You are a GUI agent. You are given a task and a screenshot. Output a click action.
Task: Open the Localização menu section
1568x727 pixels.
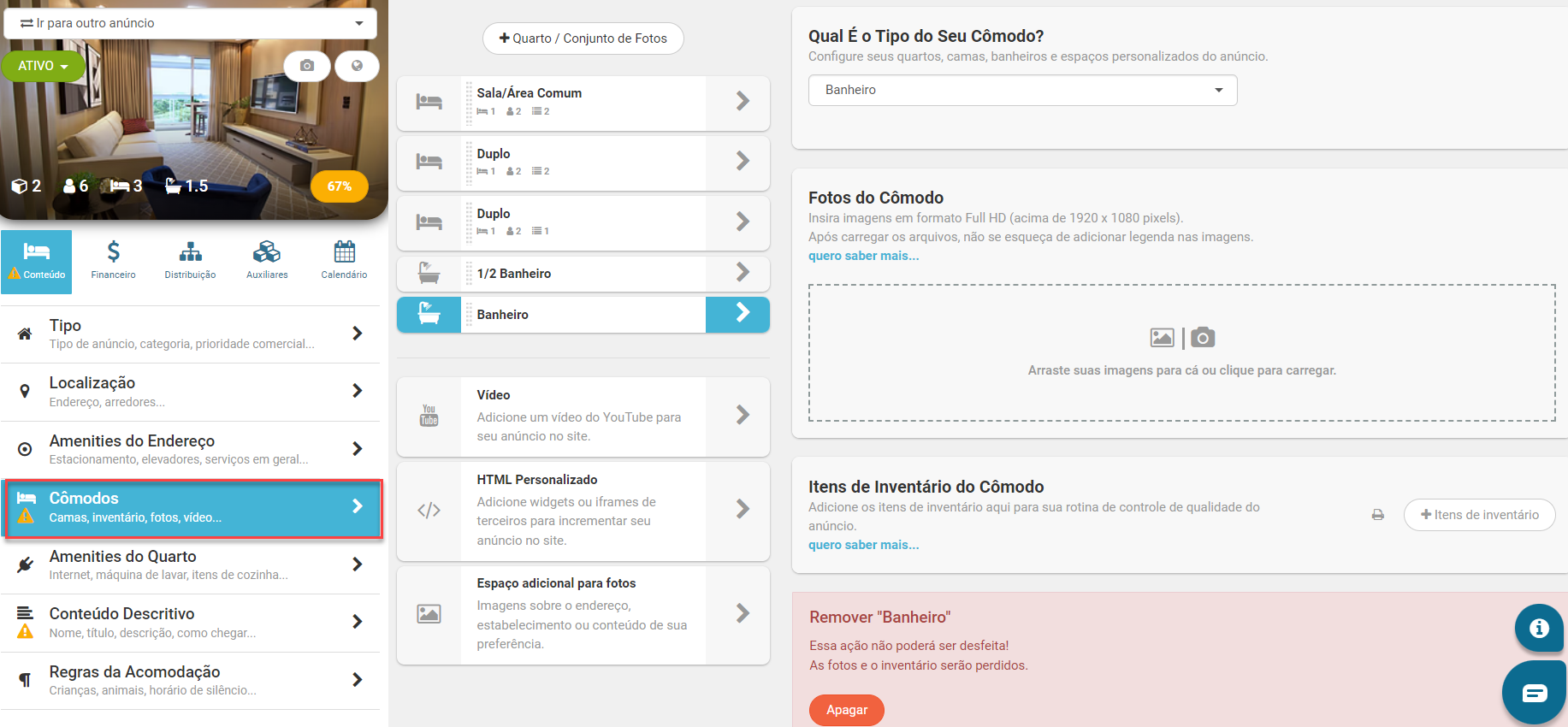[x=190, y=392]
